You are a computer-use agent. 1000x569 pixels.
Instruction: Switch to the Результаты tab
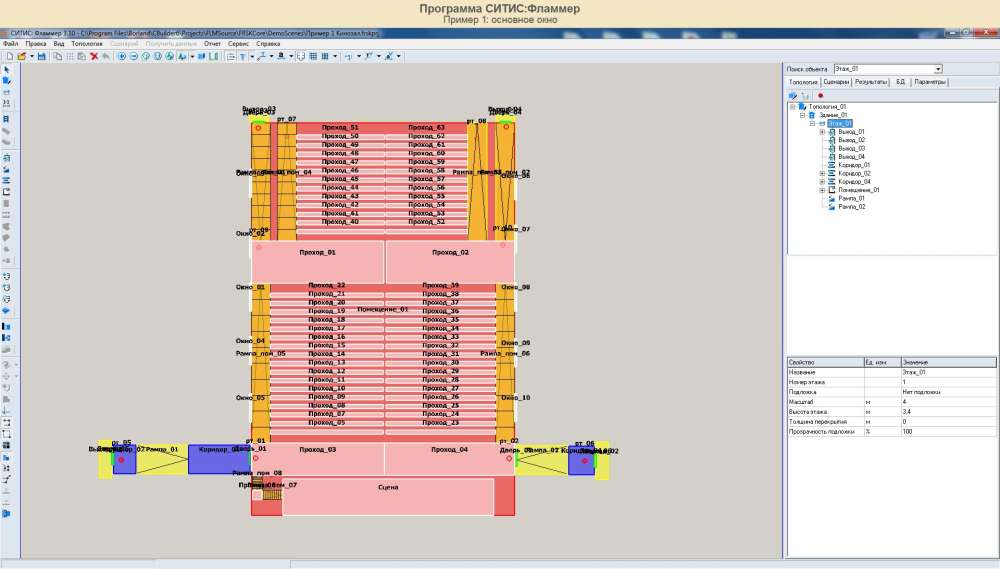coord(871,82)
